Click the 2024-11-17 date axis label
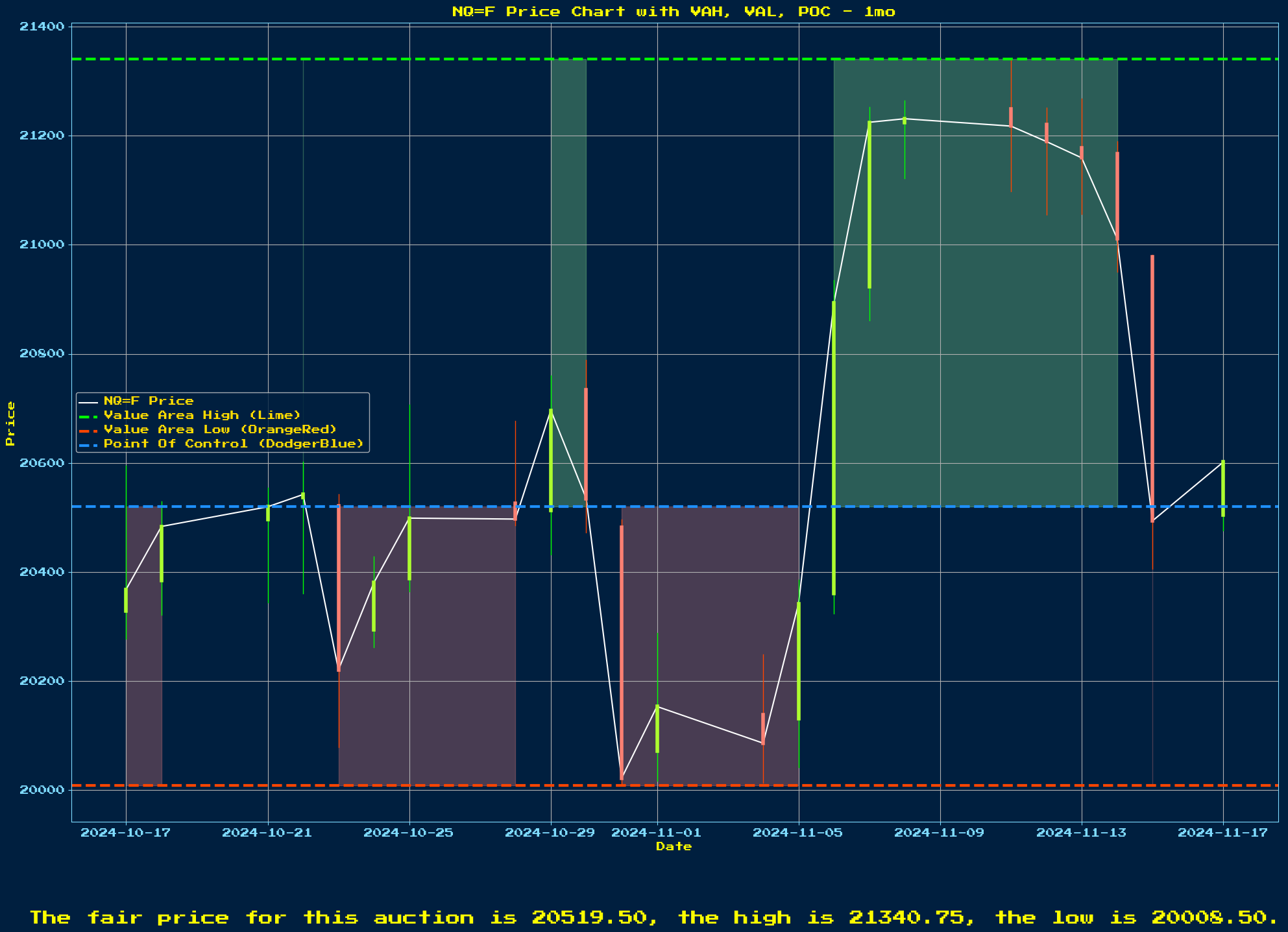Screen dimensions: 1288x932 [1222, 833]
